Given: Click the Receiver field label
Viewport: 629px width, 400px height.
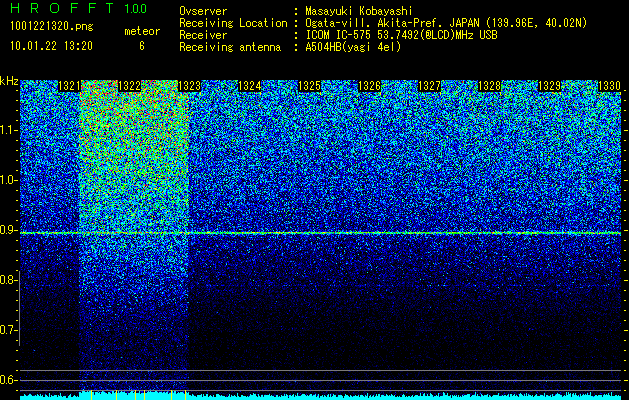Looking at the screenshot, I should [203, 35].
